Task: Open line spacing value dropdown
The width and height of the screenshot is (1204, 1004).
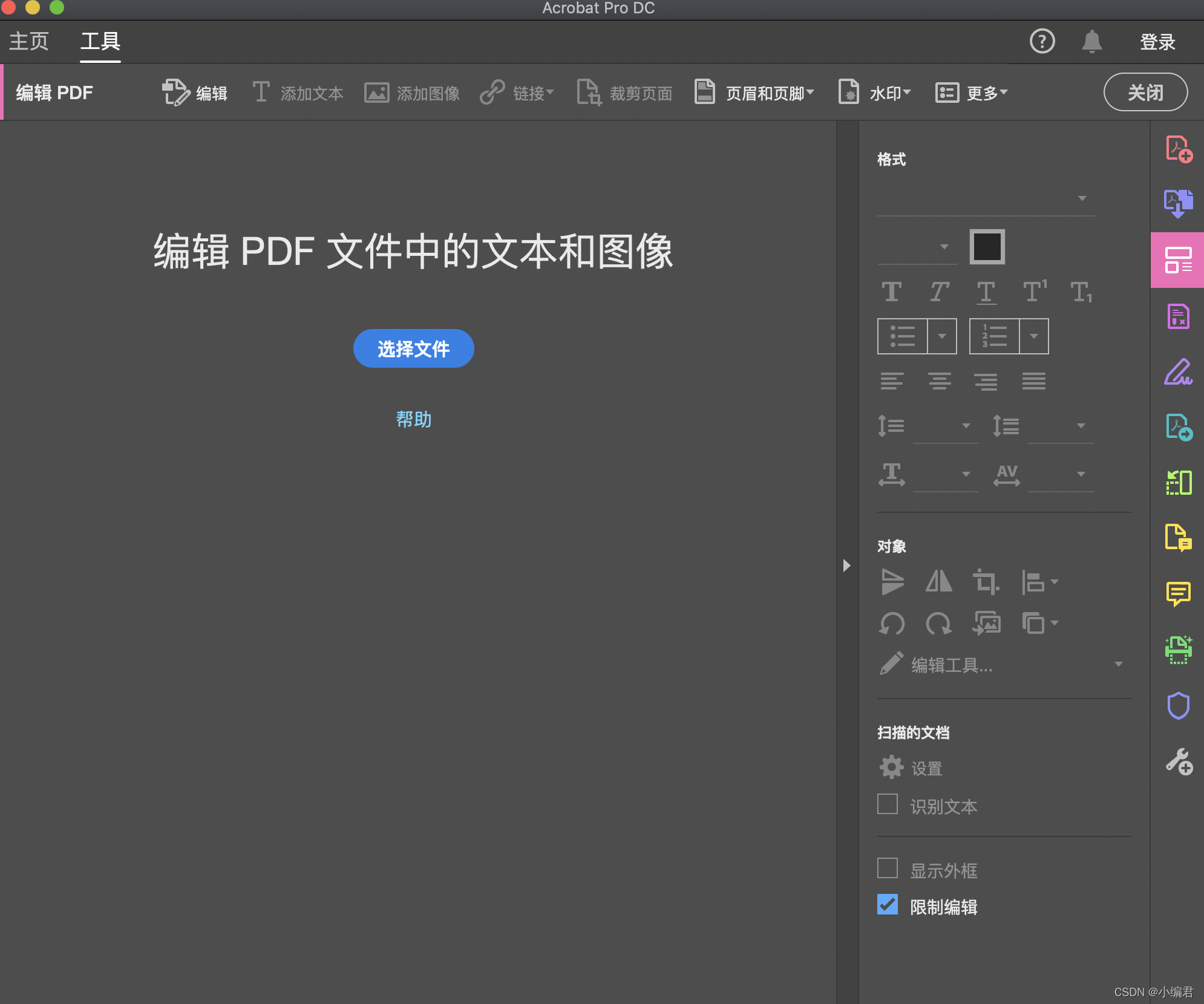Action: tap(946, 426)
